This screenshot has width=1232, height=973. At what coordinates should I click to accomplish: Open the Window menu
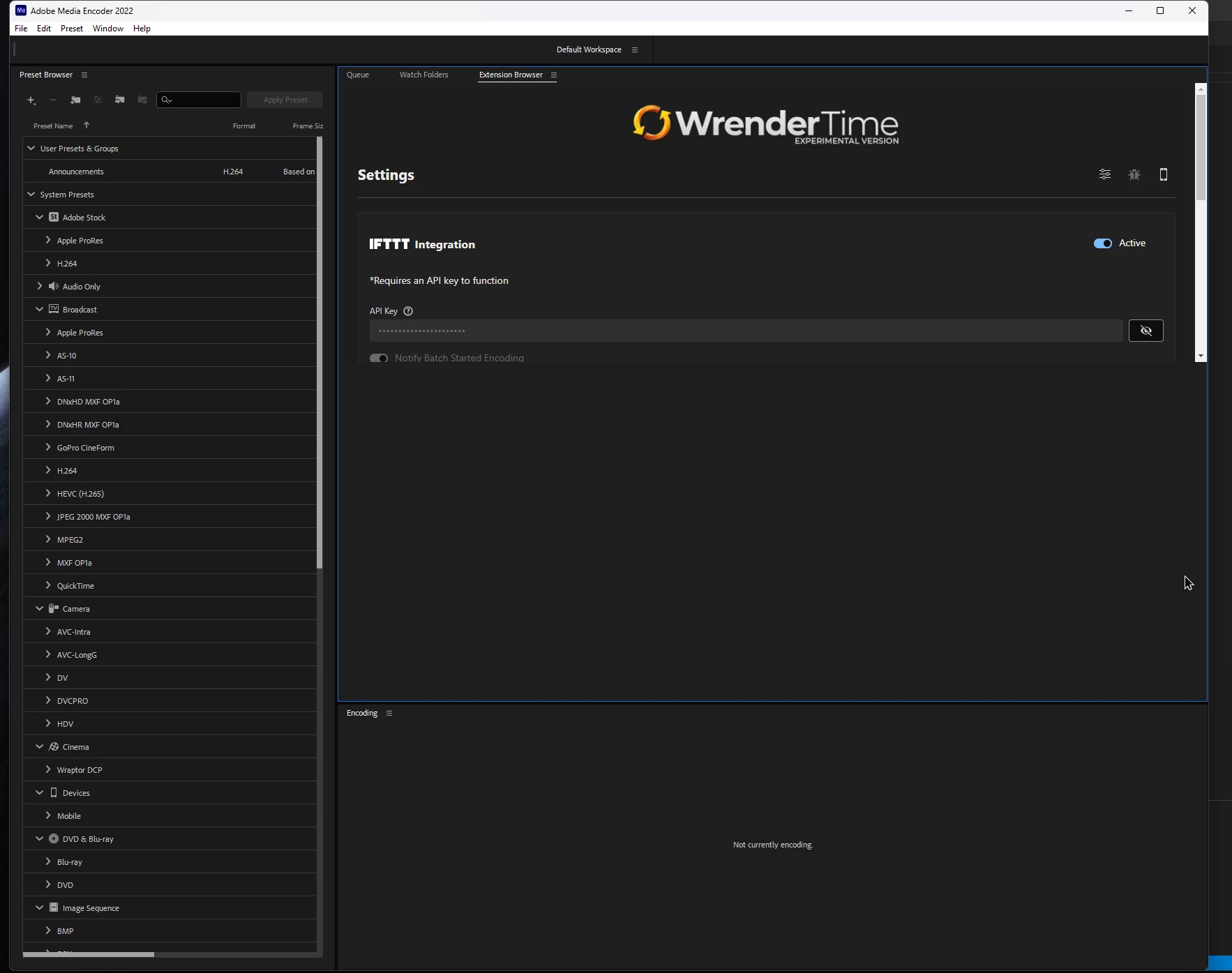click(x=108, y=29)
